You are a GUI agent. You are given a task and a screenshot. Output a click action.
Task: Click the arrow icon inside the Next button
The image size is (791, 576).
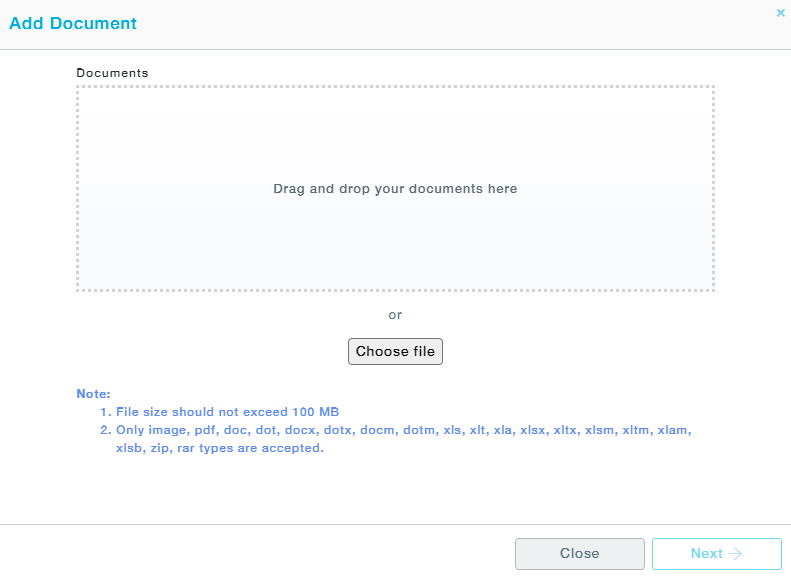pos(735,554)
